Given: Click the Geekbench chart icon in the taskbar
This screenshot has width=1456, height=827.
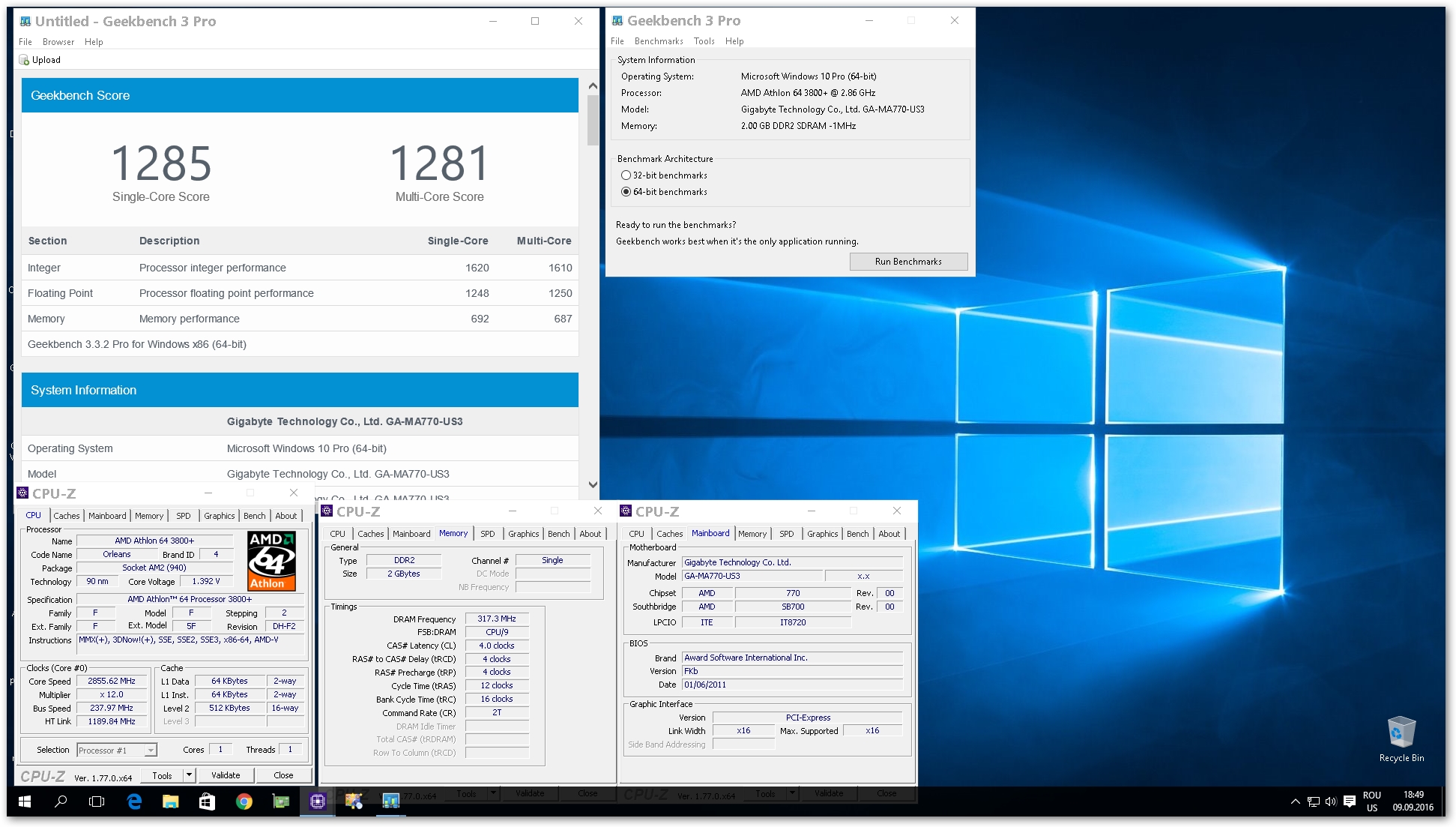Looking at the screenshot, I should click(x=390, y=802).
